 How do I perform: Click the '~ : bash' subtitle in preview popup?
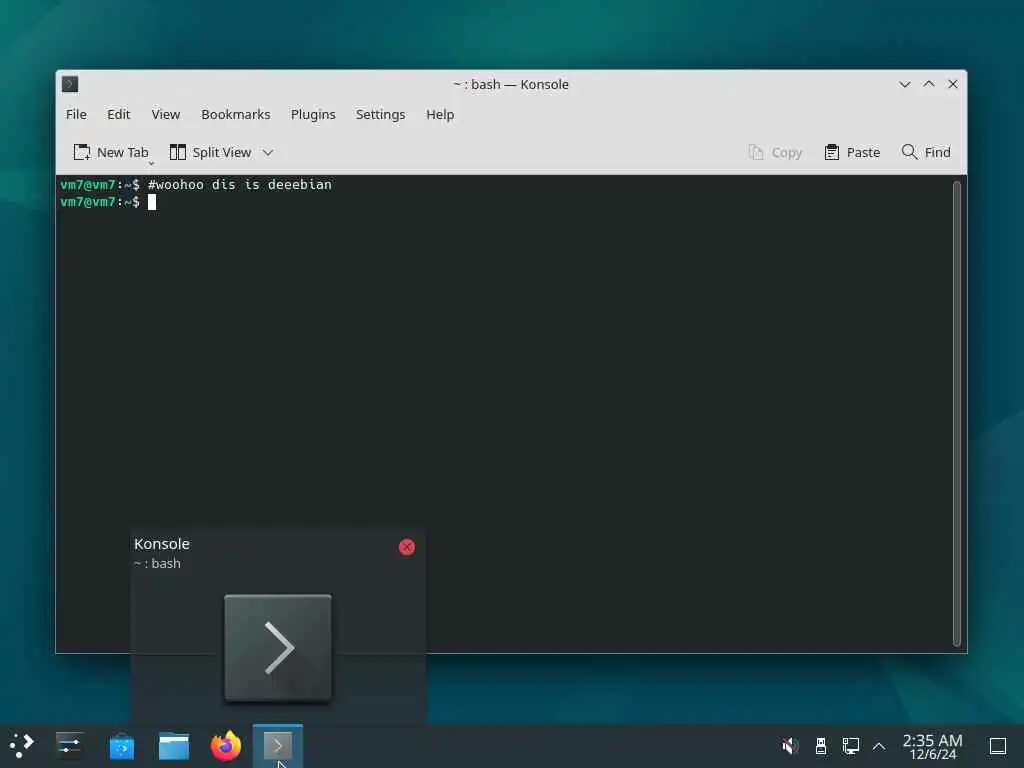point(157,563)
